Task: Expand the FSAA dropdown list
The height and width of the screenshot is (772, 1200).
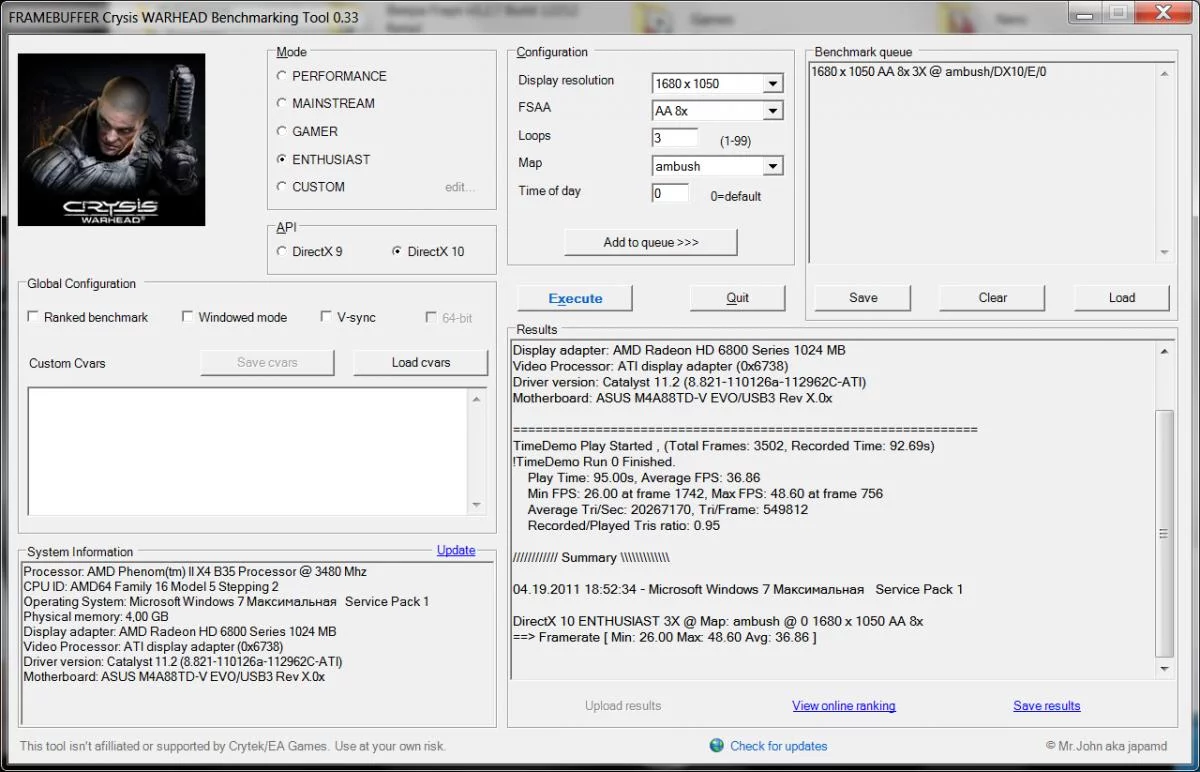Action: (772, 111)
